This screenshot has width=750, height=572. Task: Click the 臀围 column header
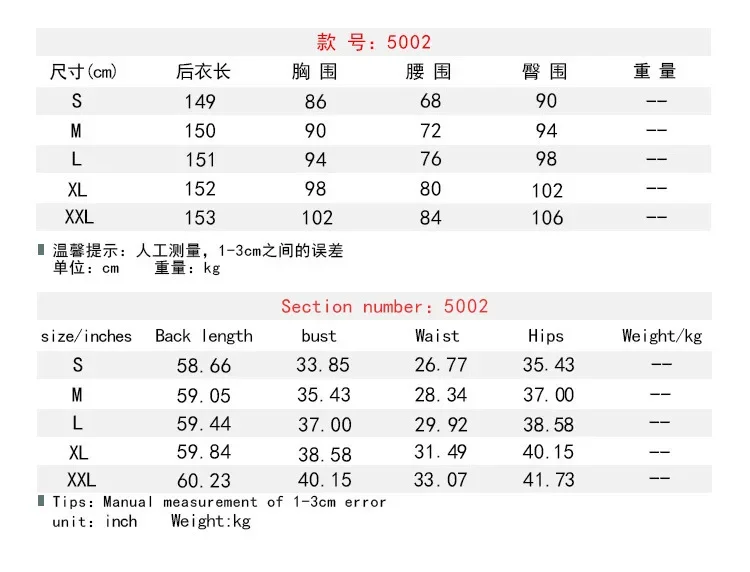pos(544,72)
